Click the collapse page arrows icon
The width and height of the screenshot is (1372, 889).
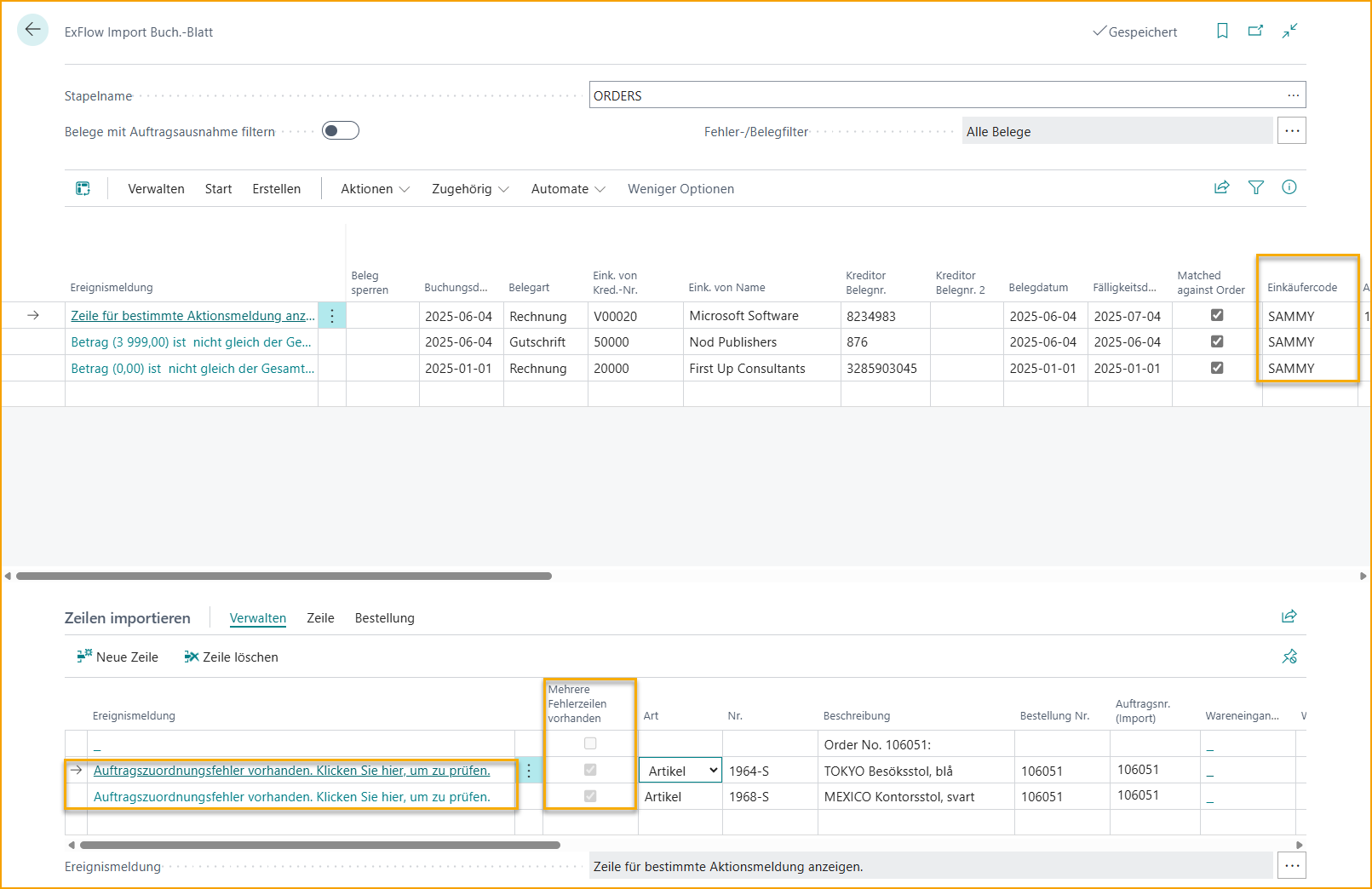(x=1289, y=31)
